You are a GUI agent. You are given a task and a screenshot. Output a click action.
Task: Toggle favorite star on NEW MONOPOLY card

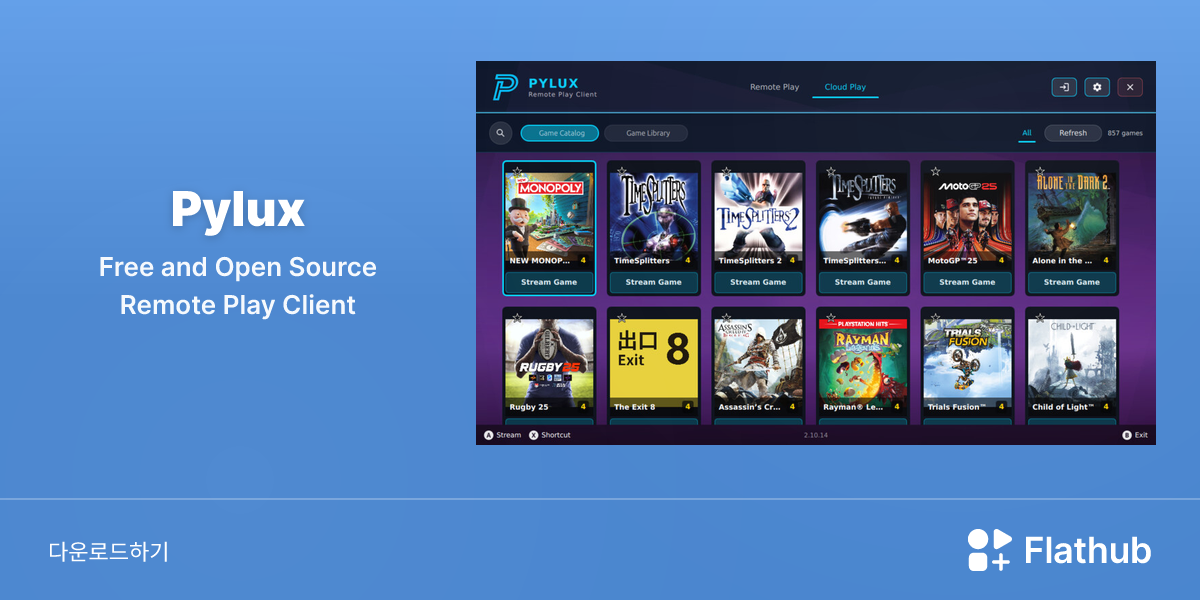point(517,172)
